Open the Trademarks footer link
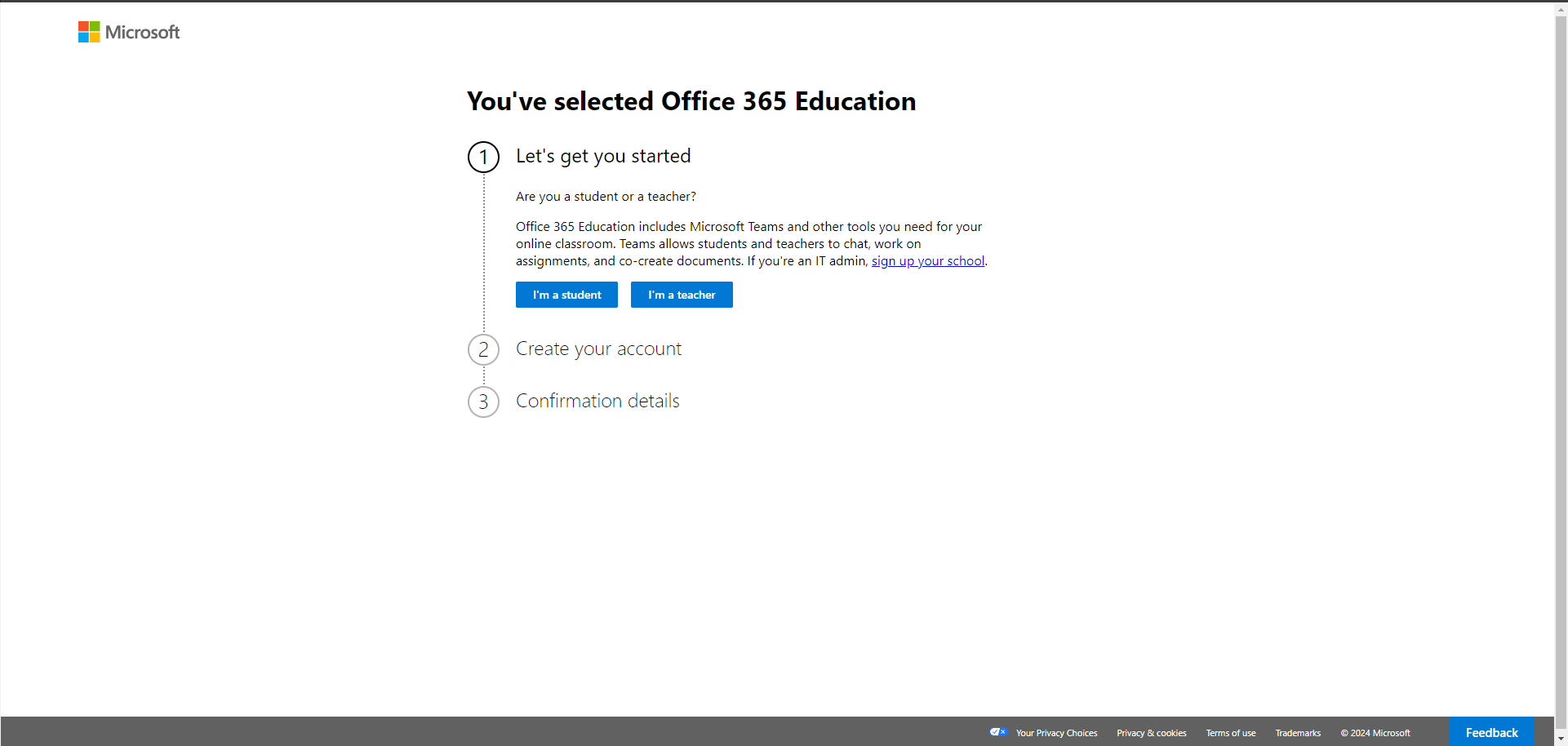The image size is (1568, 746). pos(1298,733)
